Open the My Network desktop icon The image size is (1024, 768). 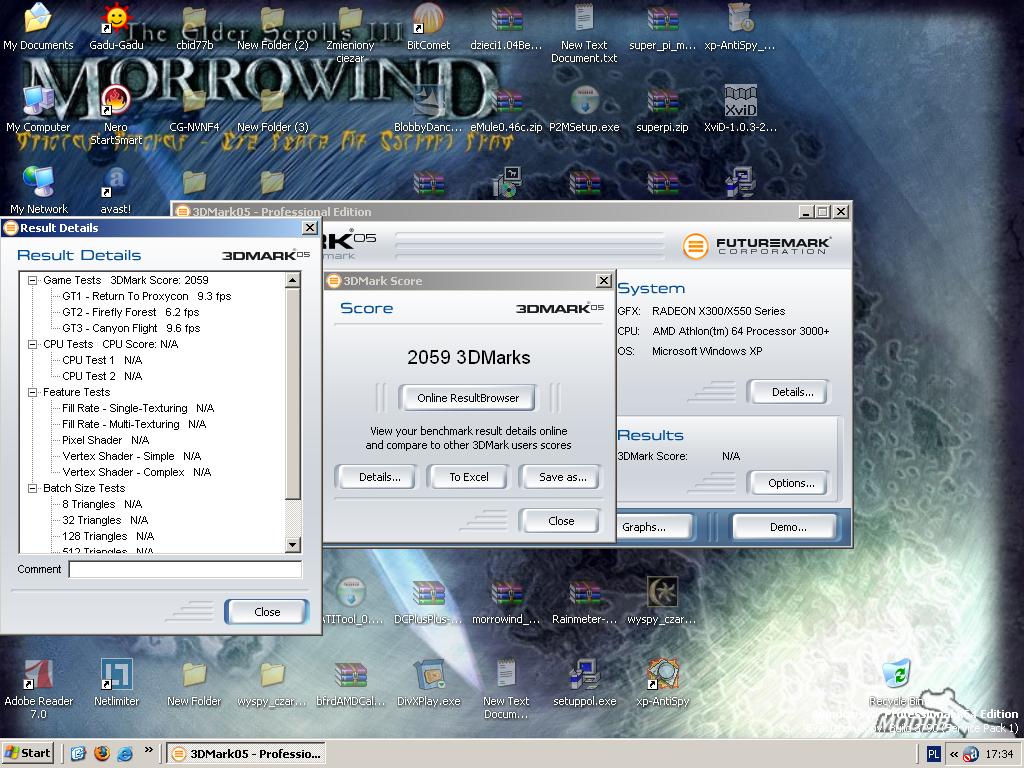[38, 190]
